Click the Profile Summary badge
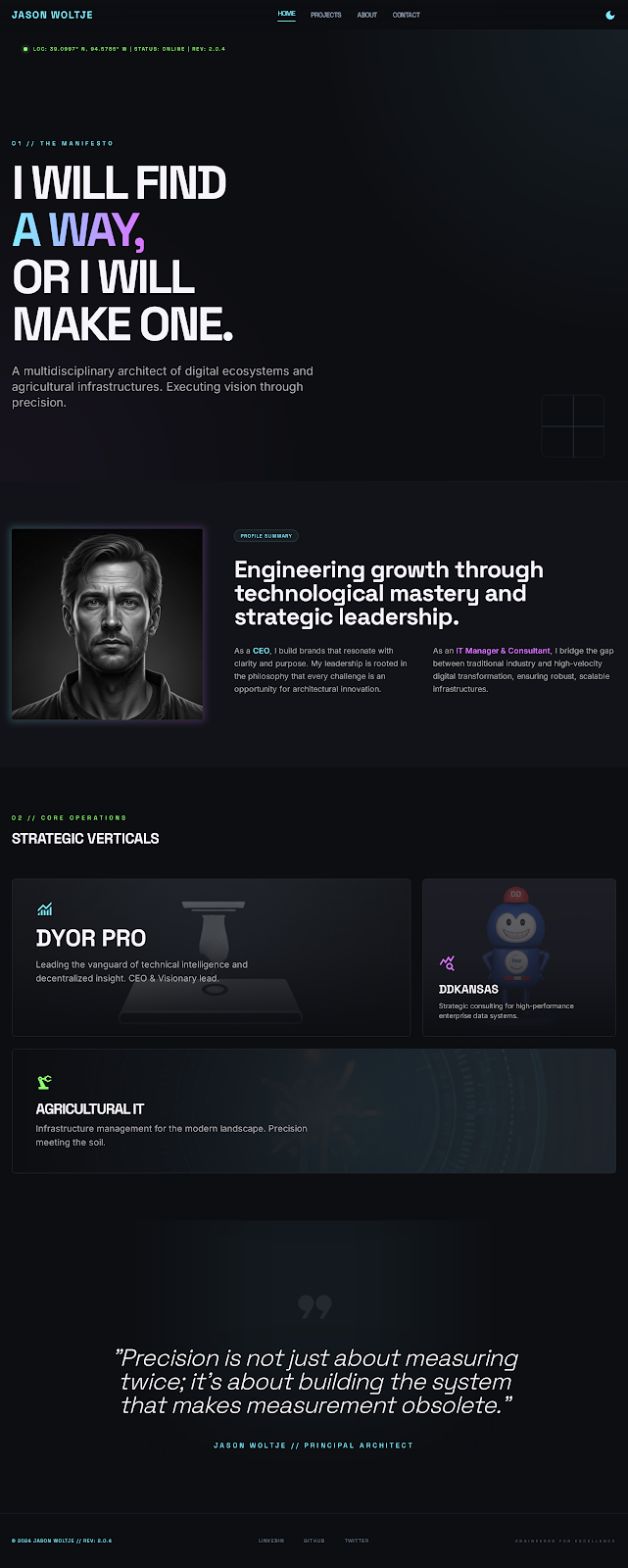The height and width of the screenshot is (1568, 628). click(x=266, y=536)
